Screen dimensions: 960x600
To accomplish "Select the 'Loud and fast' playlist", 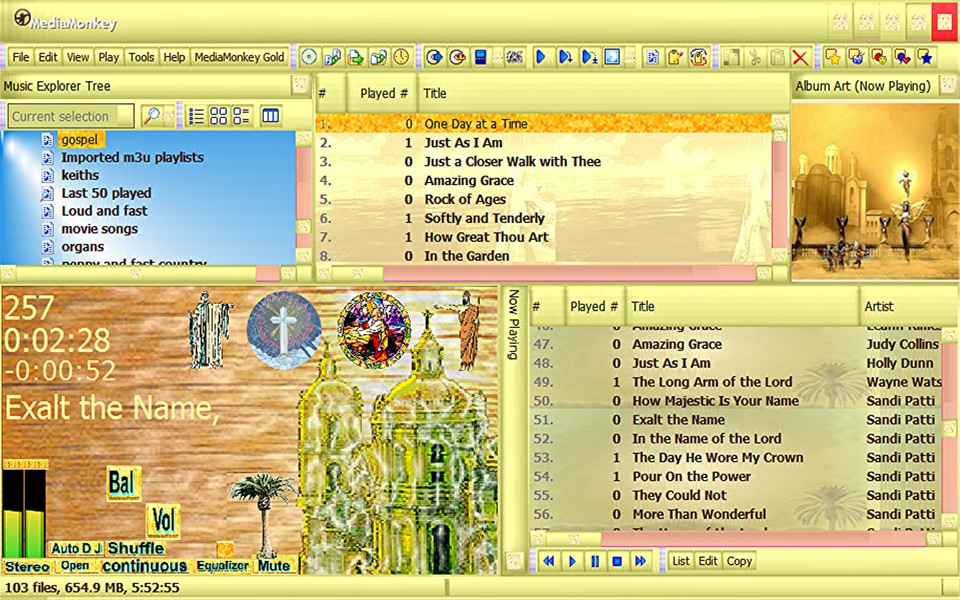I will click(x=104, y=211).
